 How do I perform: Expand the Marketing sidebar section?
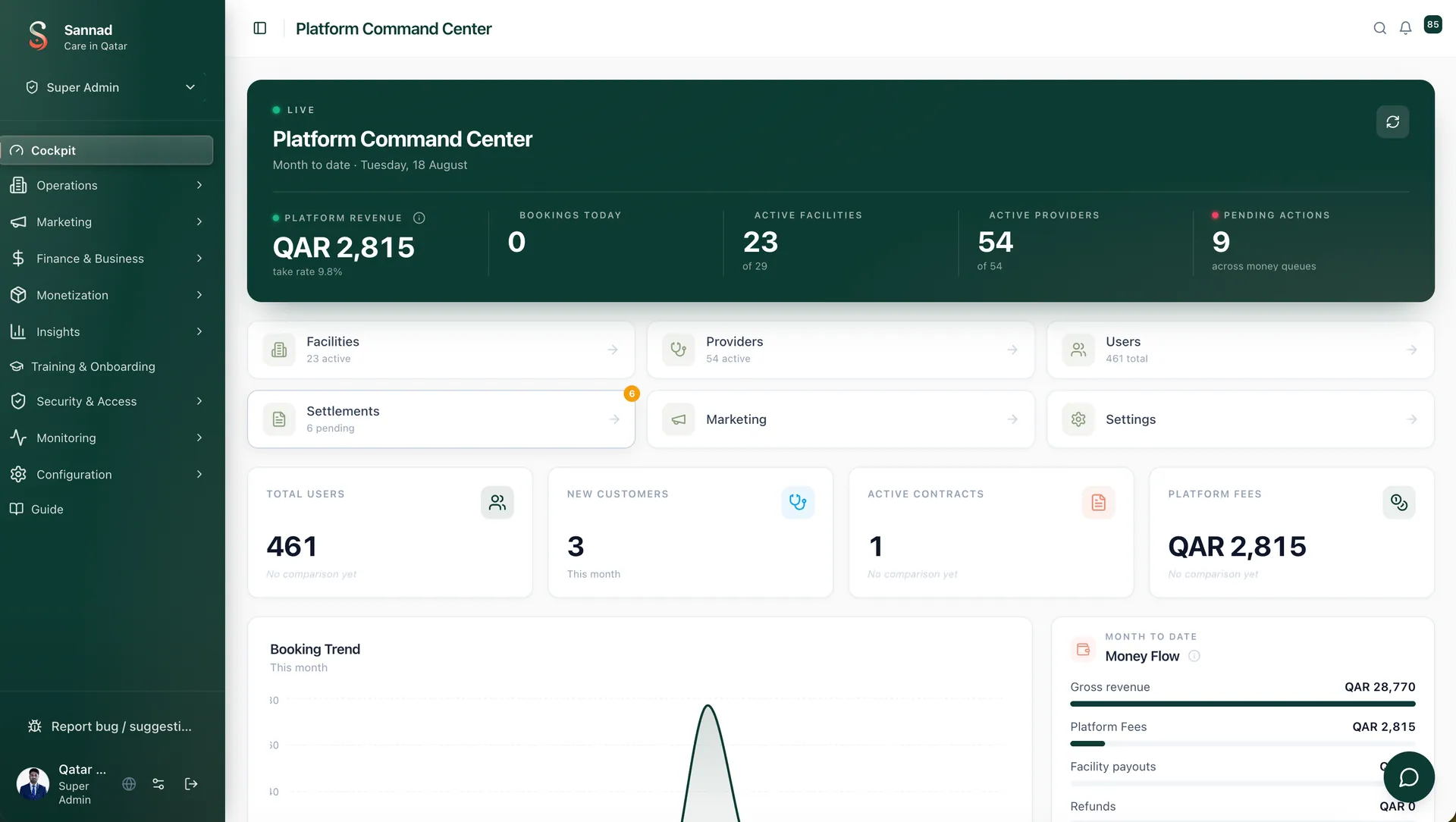[x=107, y=221]
